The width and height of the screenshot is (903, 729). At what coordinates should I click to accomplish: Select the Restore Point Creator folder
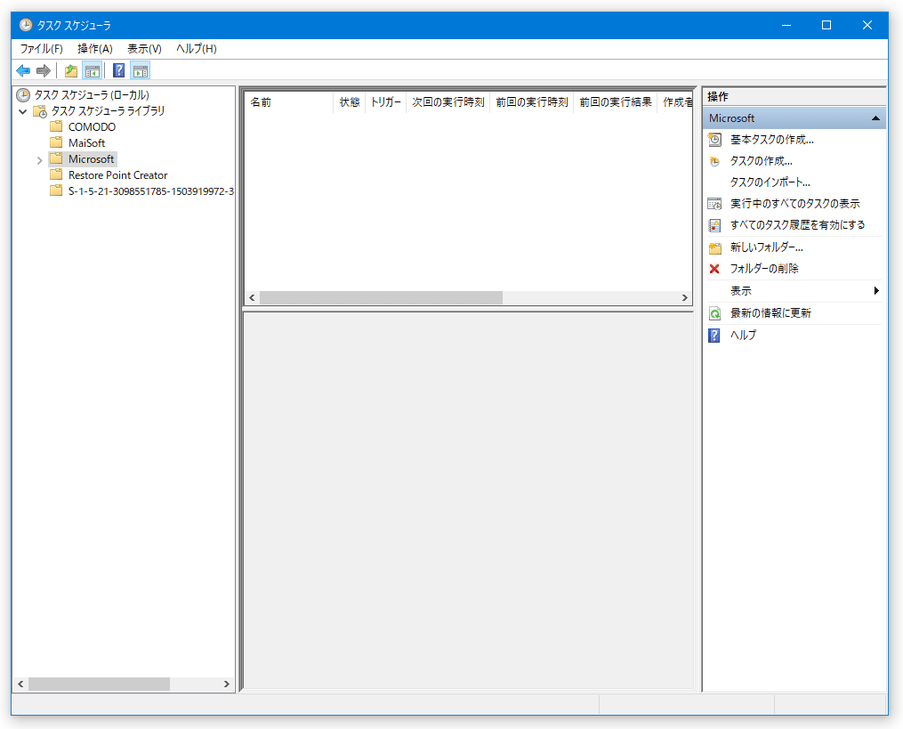point(118,175)
